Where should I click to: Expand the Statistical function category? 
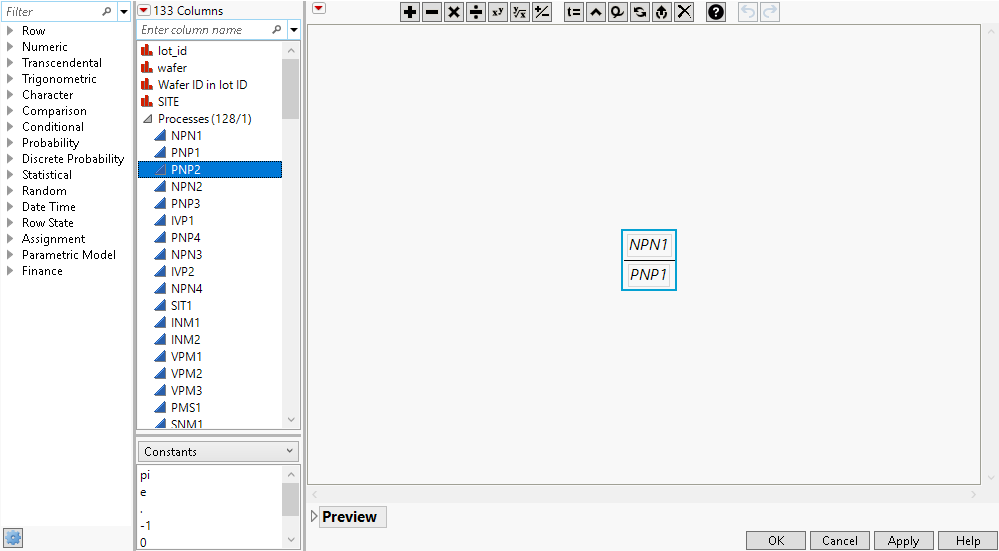point(10,175)
